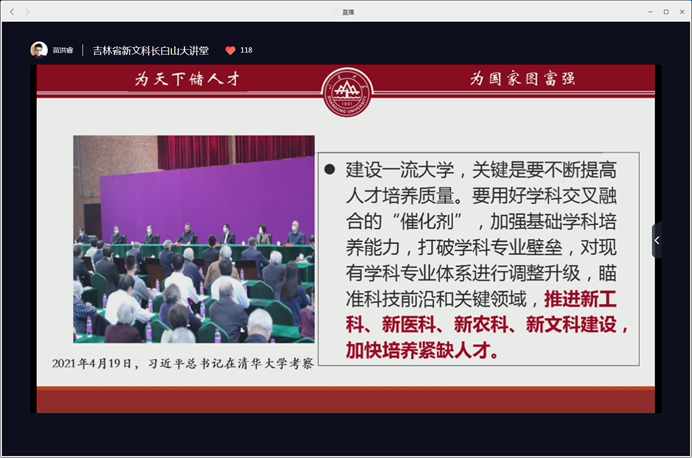Click the meeting hall photo in the slide

coord(193,238)
